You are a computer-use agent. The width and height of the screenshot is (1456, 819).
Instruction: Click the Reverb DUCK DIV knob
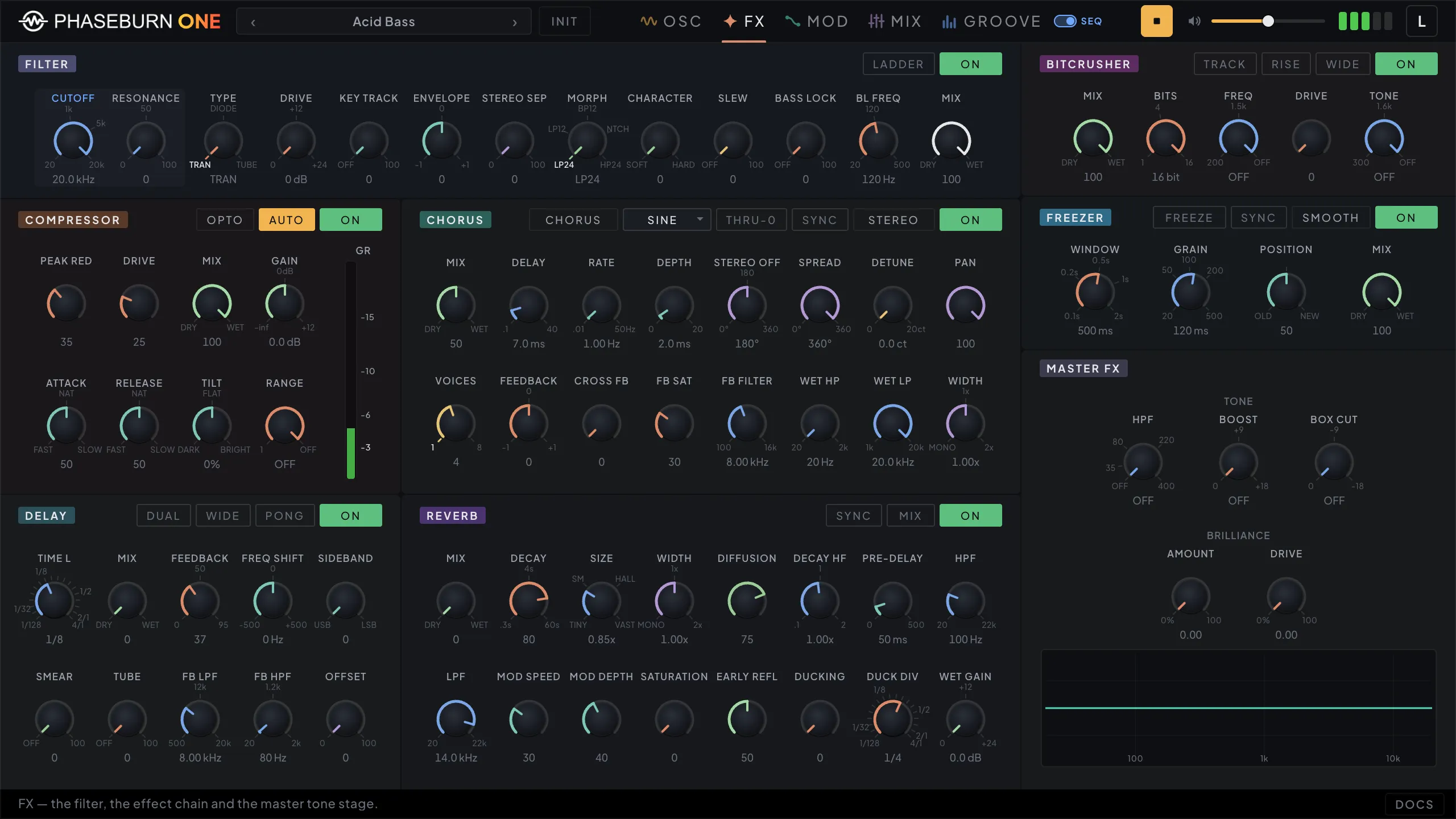tap(893, 719)
